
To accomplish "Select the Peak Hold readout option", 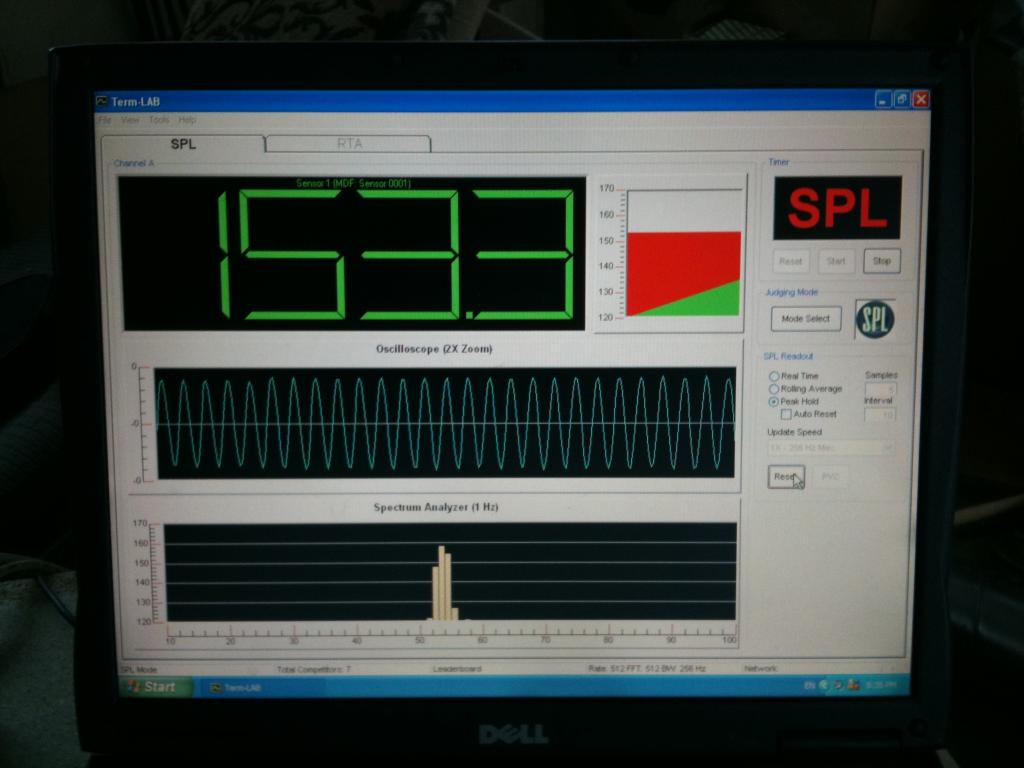I will coord(774,401).
